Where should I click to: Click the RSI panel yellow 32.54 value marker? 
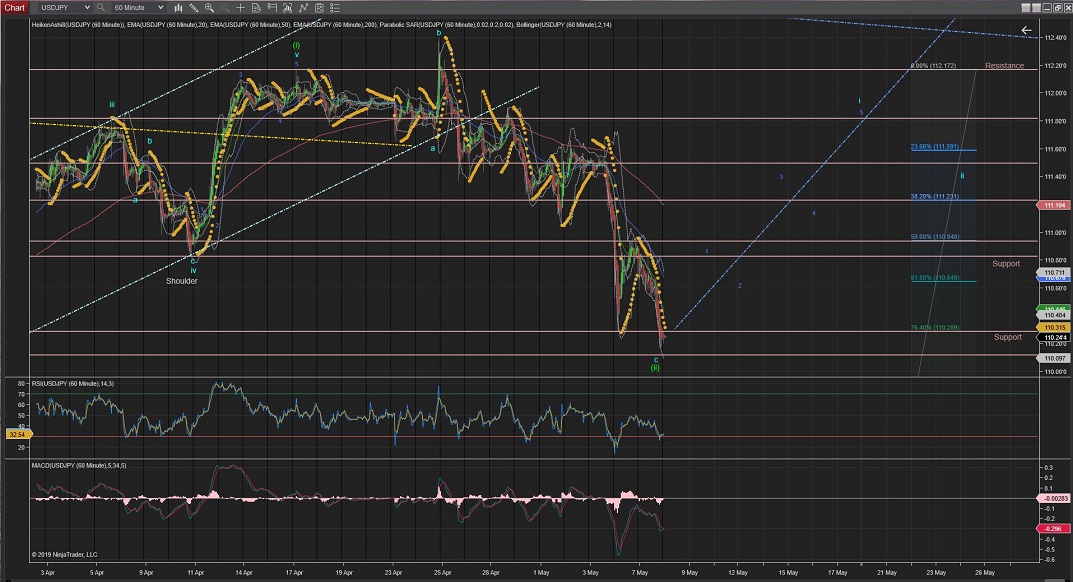click(x=14, y=436)
